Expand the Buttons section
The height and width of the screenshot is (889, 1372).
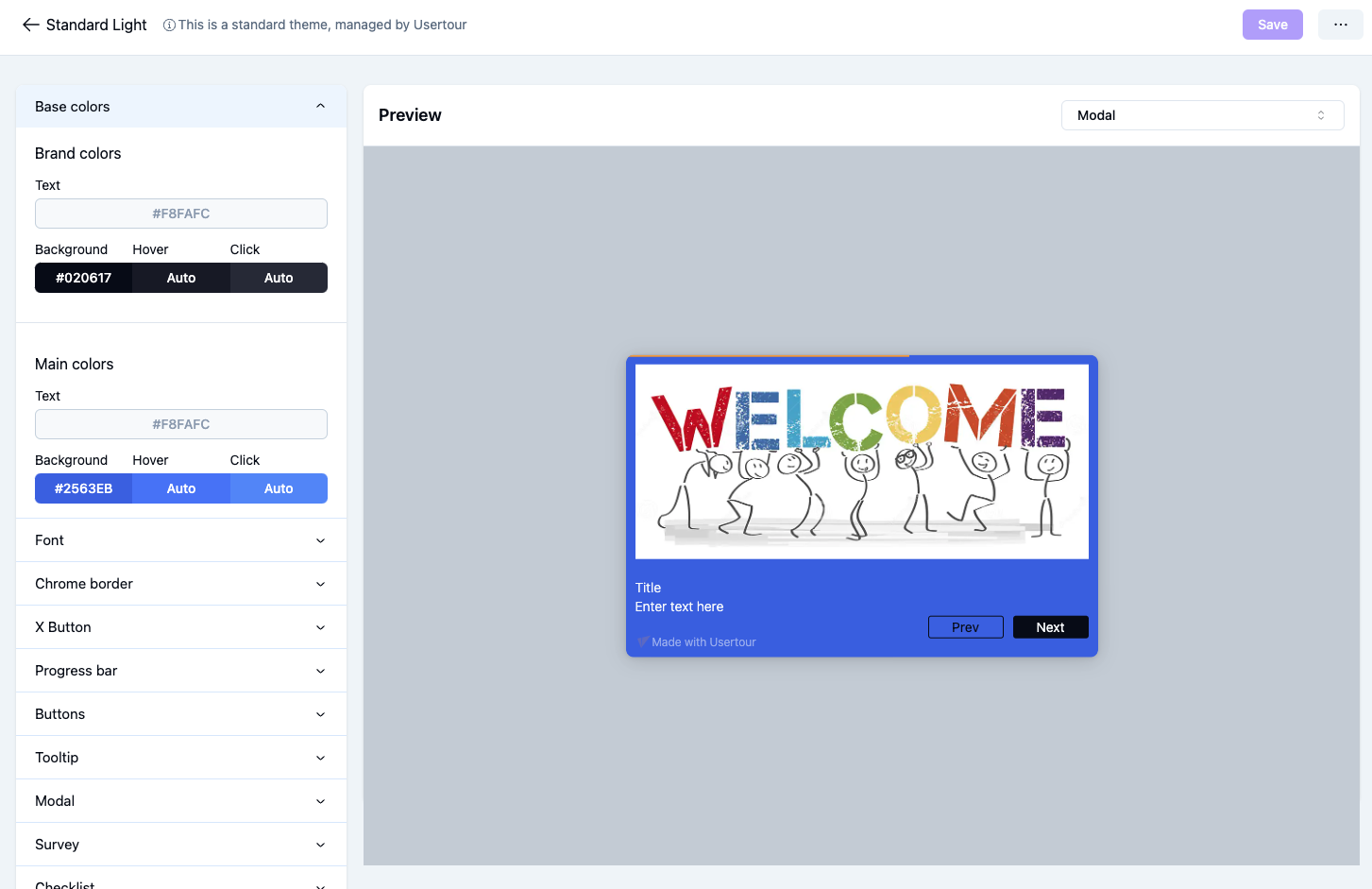click(181, 714)
